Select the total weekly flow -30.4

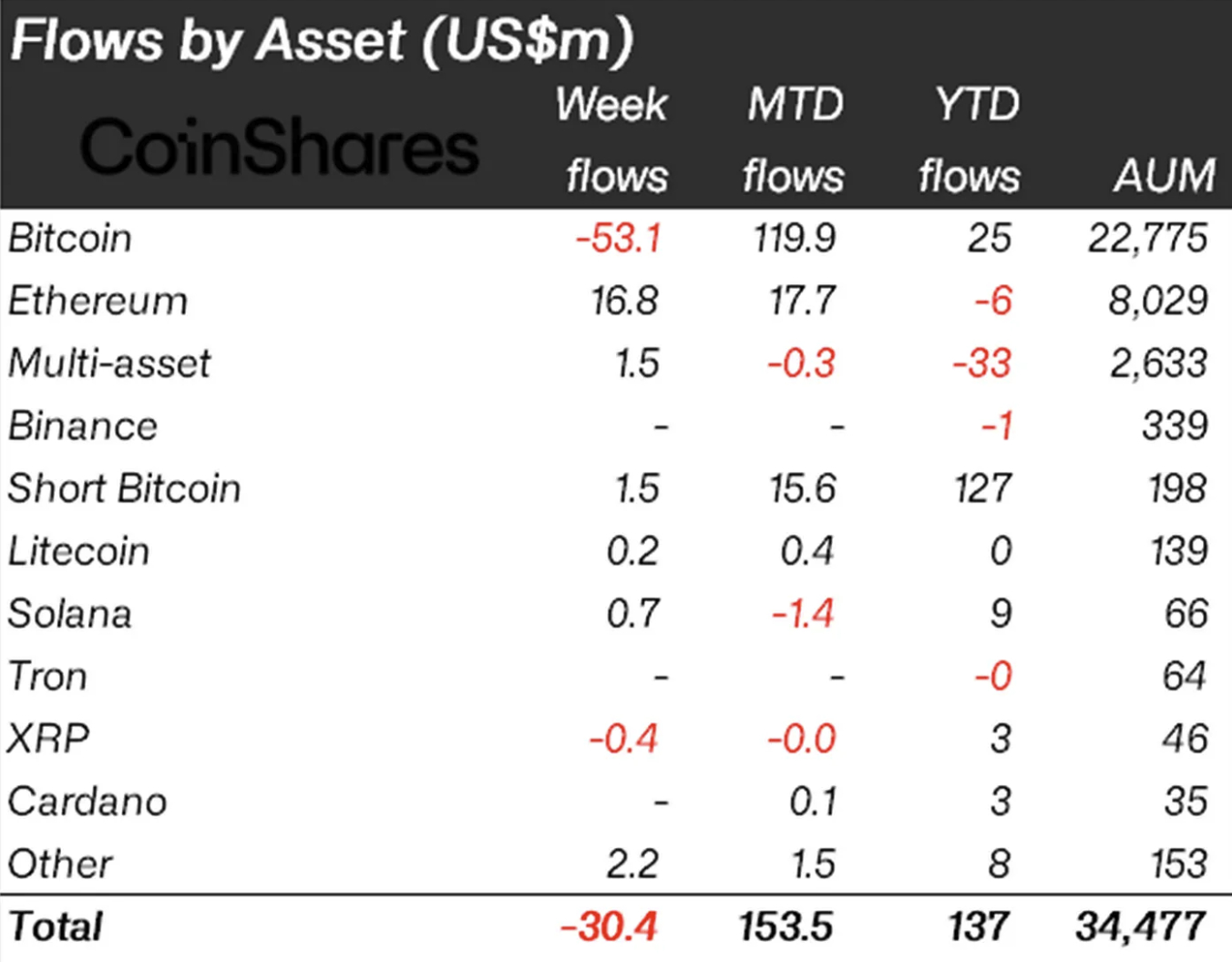click(609, 927)
